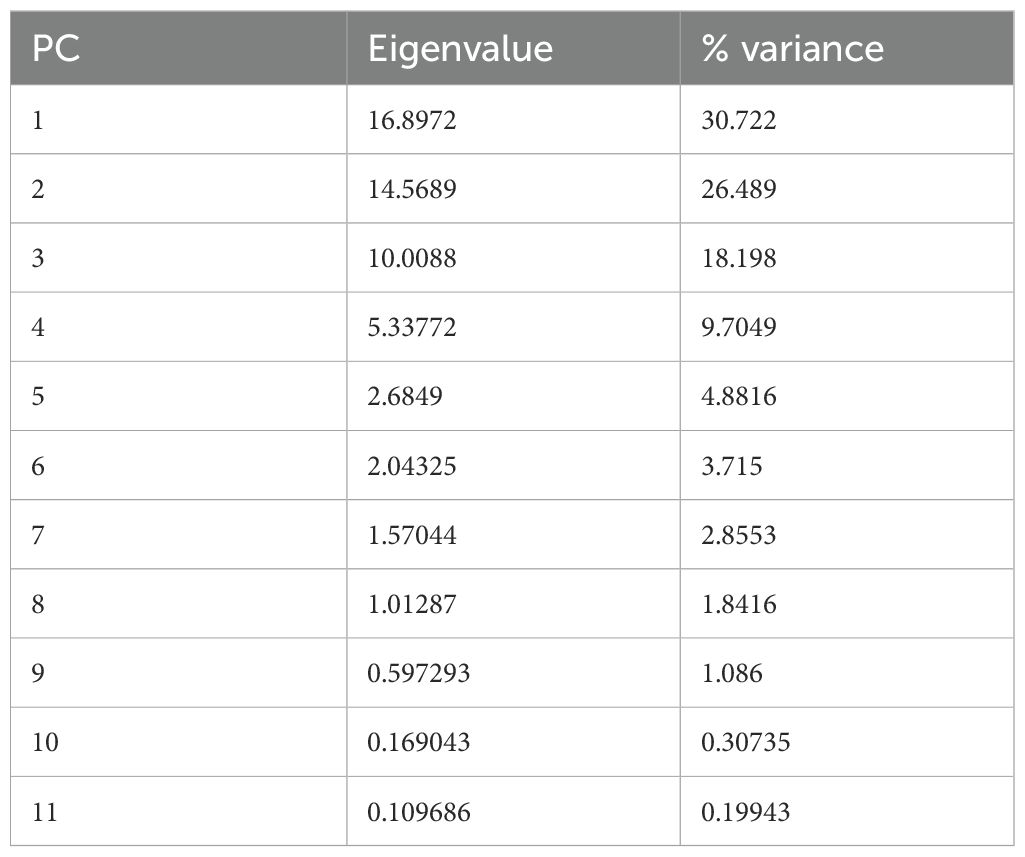Select variance cell 30.722
This screenshot has width=1025, height=857.
[738, 120]
